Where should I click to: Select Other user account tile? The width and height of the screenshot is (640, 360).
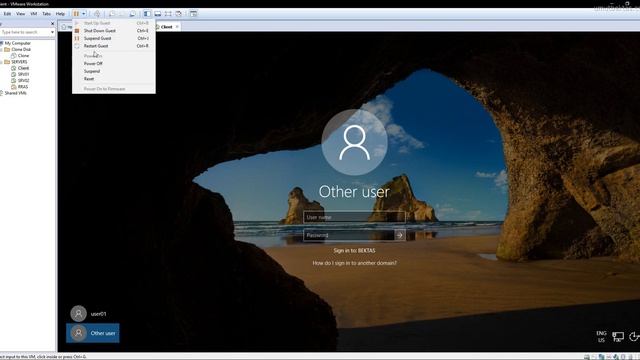(x=93, y=333)
